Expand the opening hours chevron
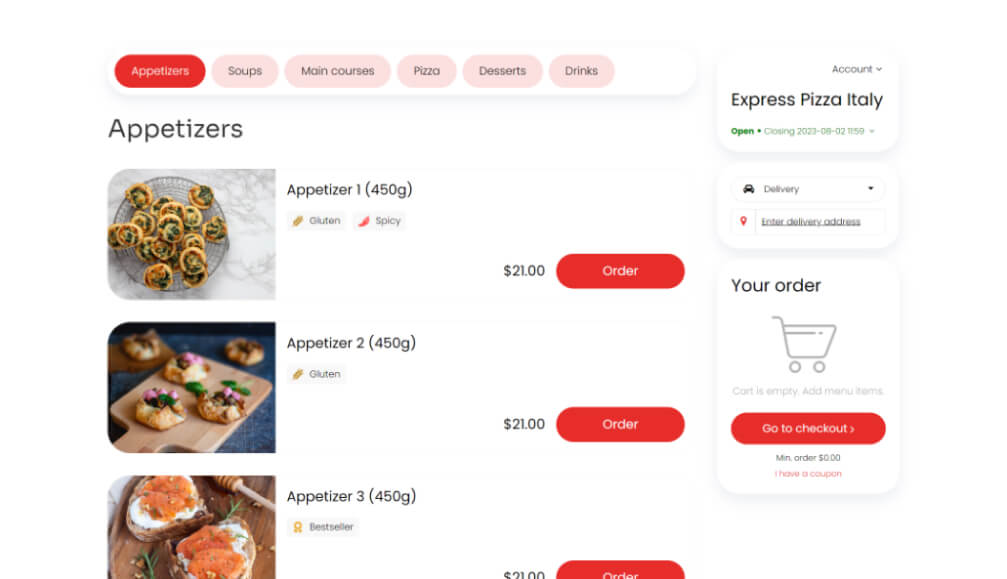1007x579 pixels. (x=872, y=131)
